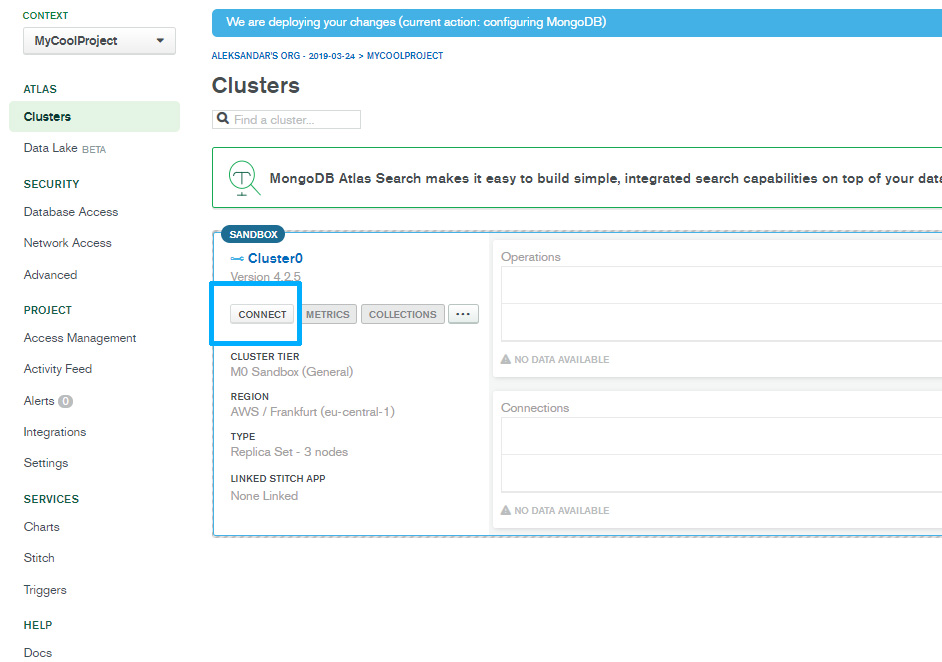Click the Atlas Search magnifier icon
The height and width of the screenshot is (662, 942).
[244, 178]
